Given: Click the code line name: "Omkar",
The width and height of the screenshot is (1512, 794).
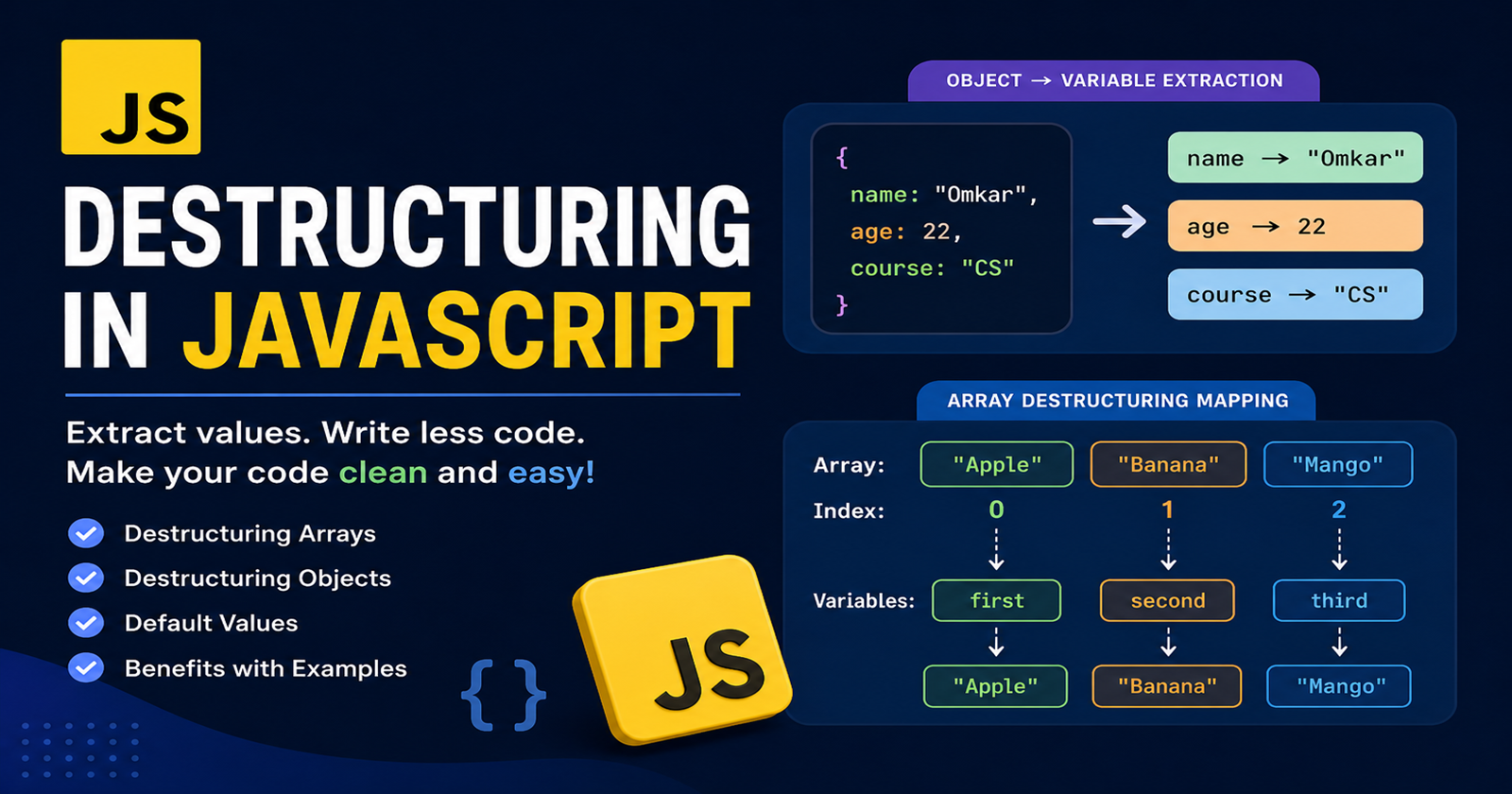Looking at the screenshot, I should (944, 195).
